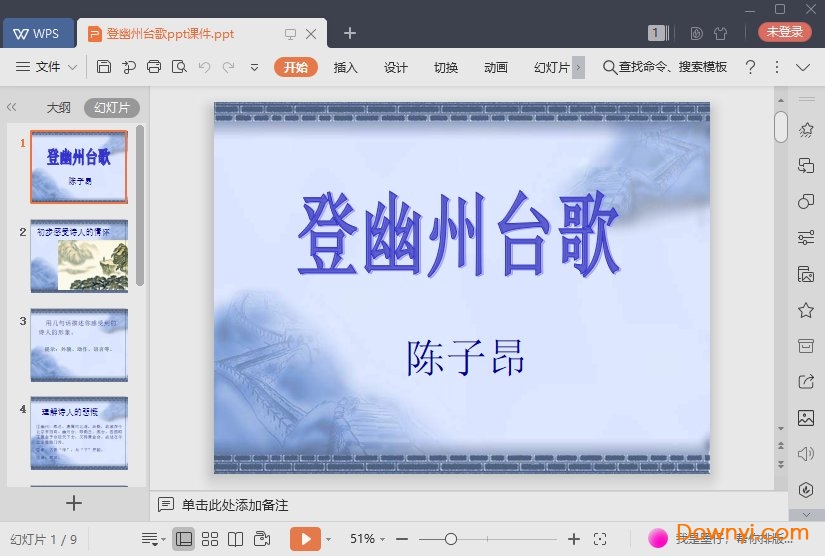Open the star favorites icon in sidebar
The image size is (825, 556).
806,310
